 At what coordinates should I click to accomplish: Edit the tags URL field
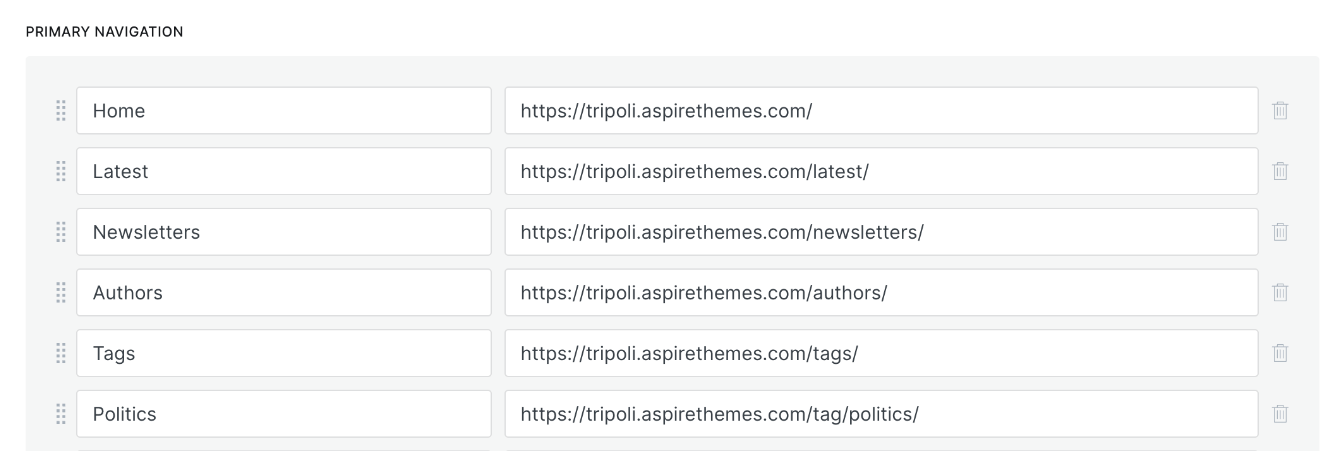[x=880, y=353]
